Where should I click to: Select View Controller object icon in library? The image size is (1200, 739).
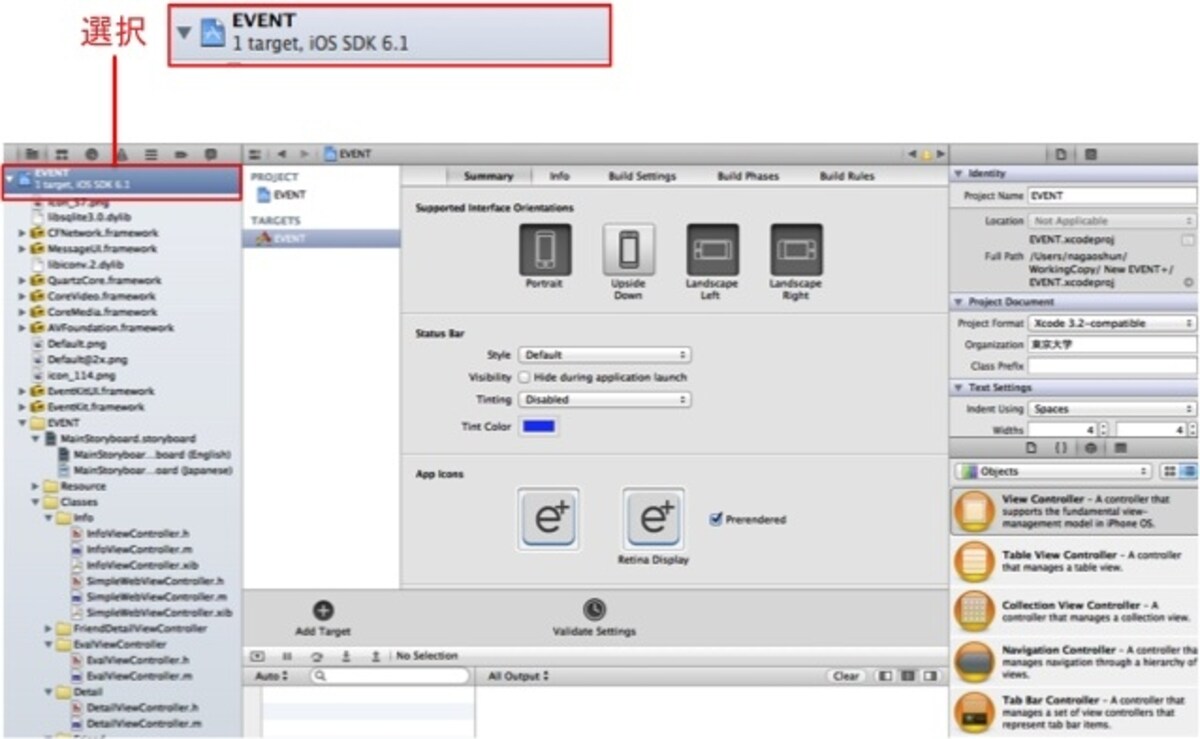pos(974,512)
